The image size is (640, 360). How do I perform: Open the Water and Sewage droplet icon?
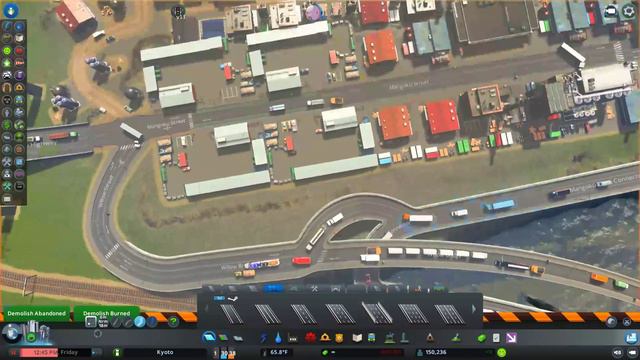pos(278,338)
